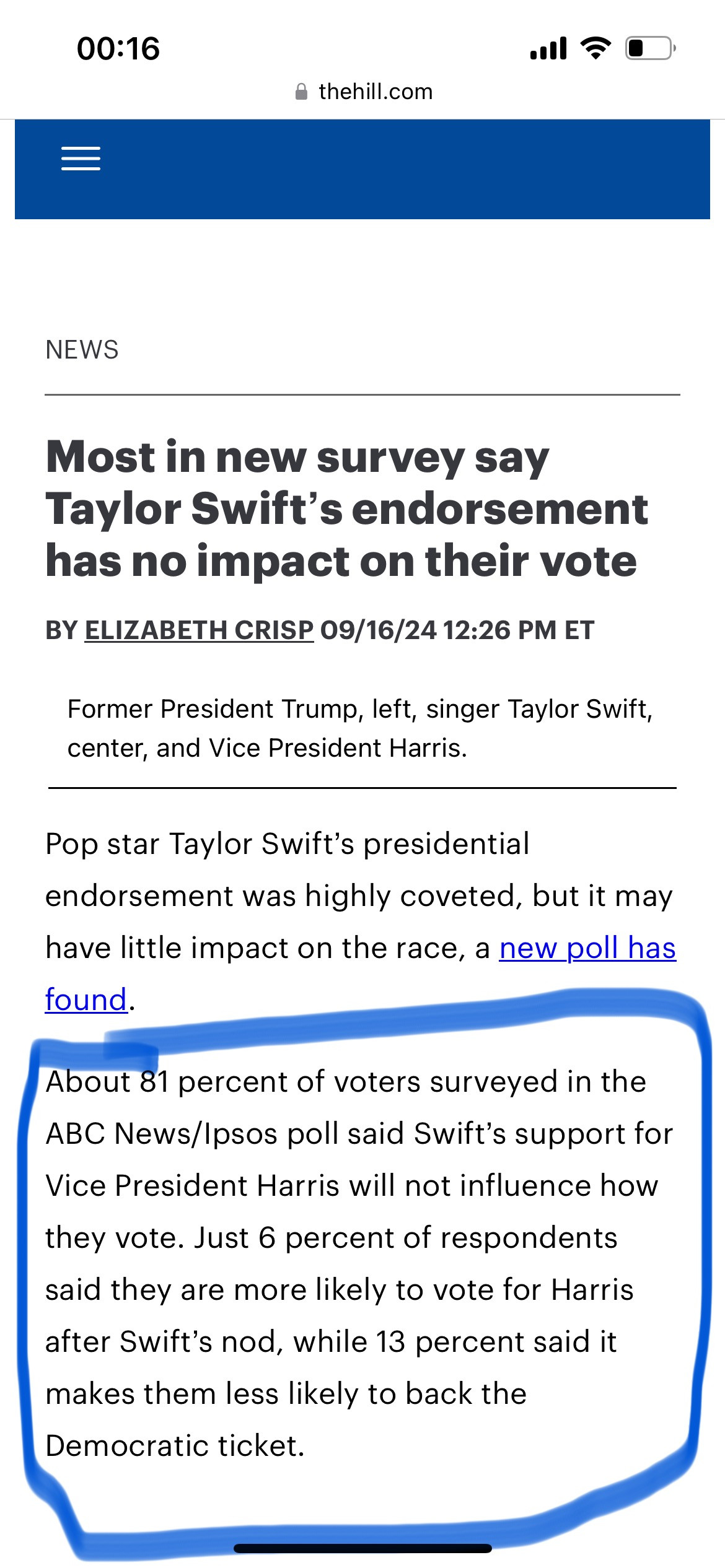Tap the 00:16 clock in status bar

pyautogui.click(x=118, y=48)
